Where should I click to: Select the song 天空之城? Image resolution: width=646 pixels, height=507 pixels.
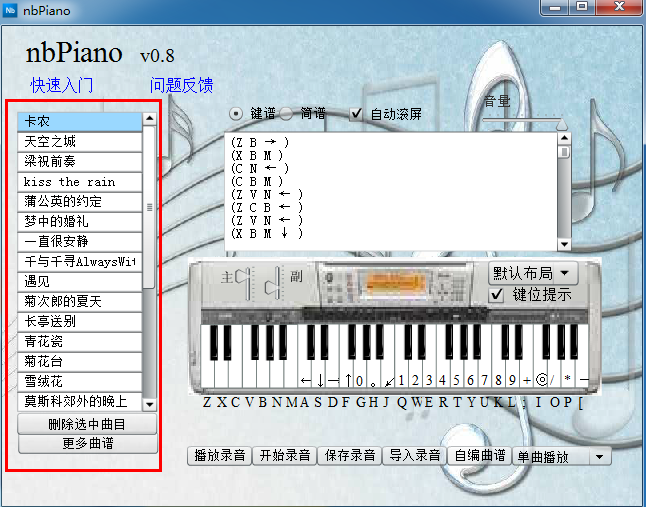click(80, 142)
